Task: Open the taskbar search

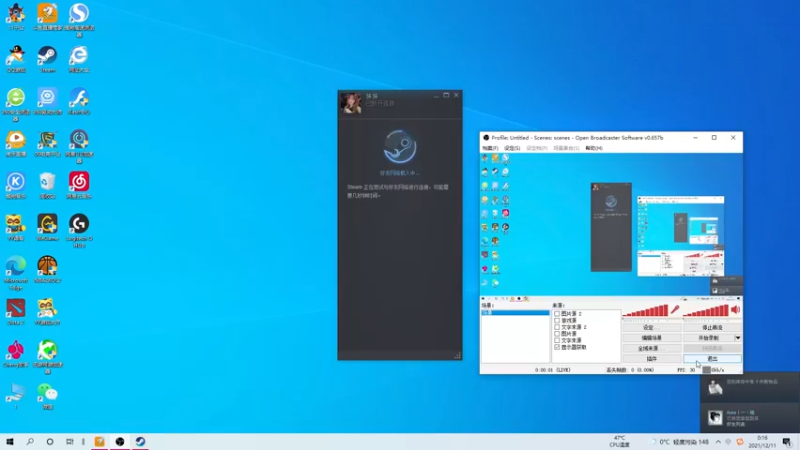Action: (30, 441)
